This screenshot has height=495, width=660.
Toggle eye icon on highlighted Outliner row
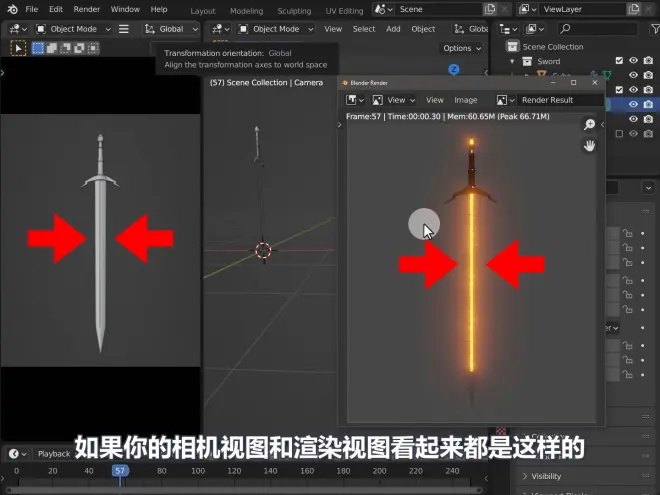coord(633,104)
